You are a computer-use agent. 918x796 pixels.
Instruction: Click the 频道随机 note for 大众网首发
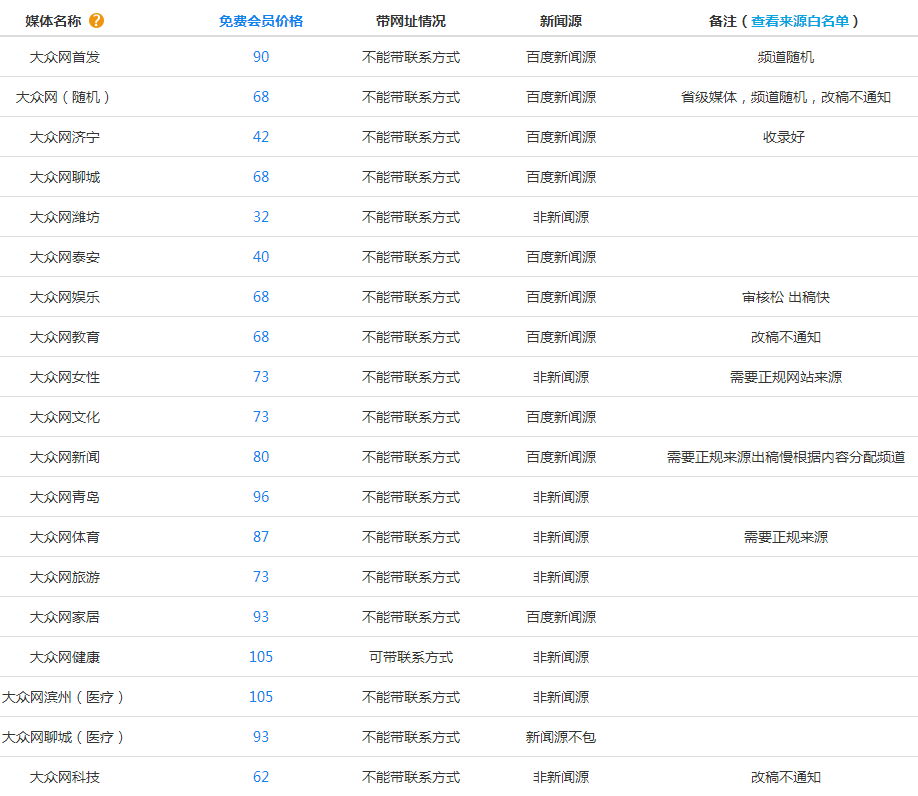[786, 57]
